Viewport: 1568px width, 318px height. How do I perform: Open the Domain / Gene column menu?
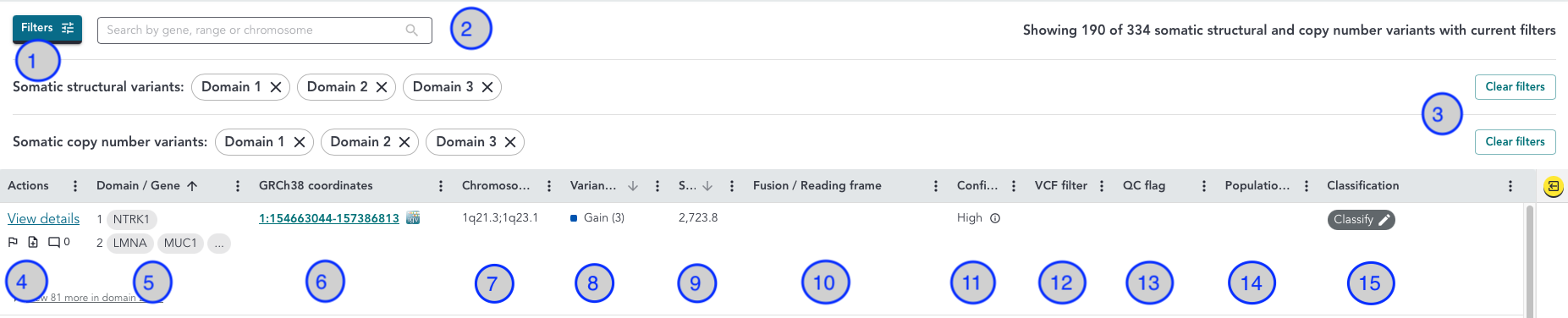[238, 186]
